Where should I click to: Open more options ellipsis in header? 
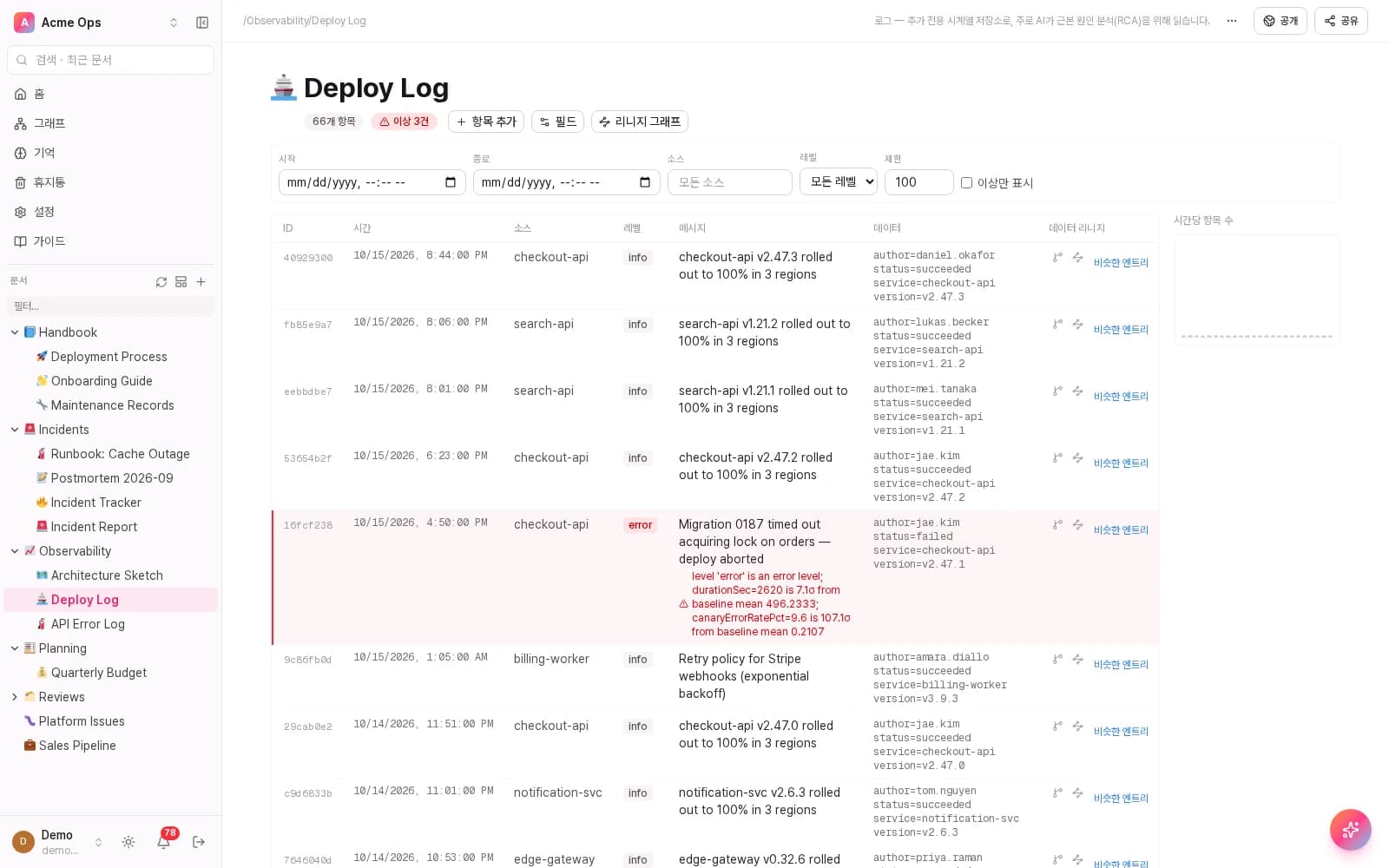(1231, 21)
